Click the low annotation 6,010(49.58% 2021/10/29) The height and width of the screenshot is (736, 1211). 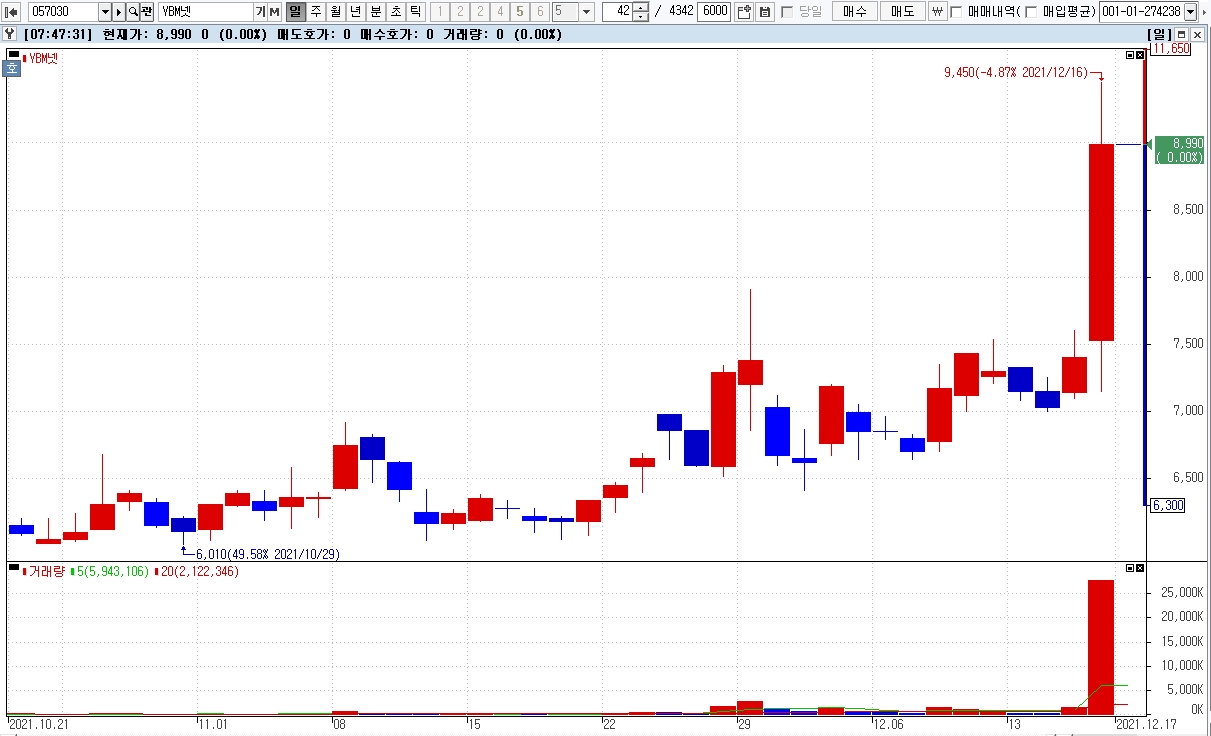(268, 554)
